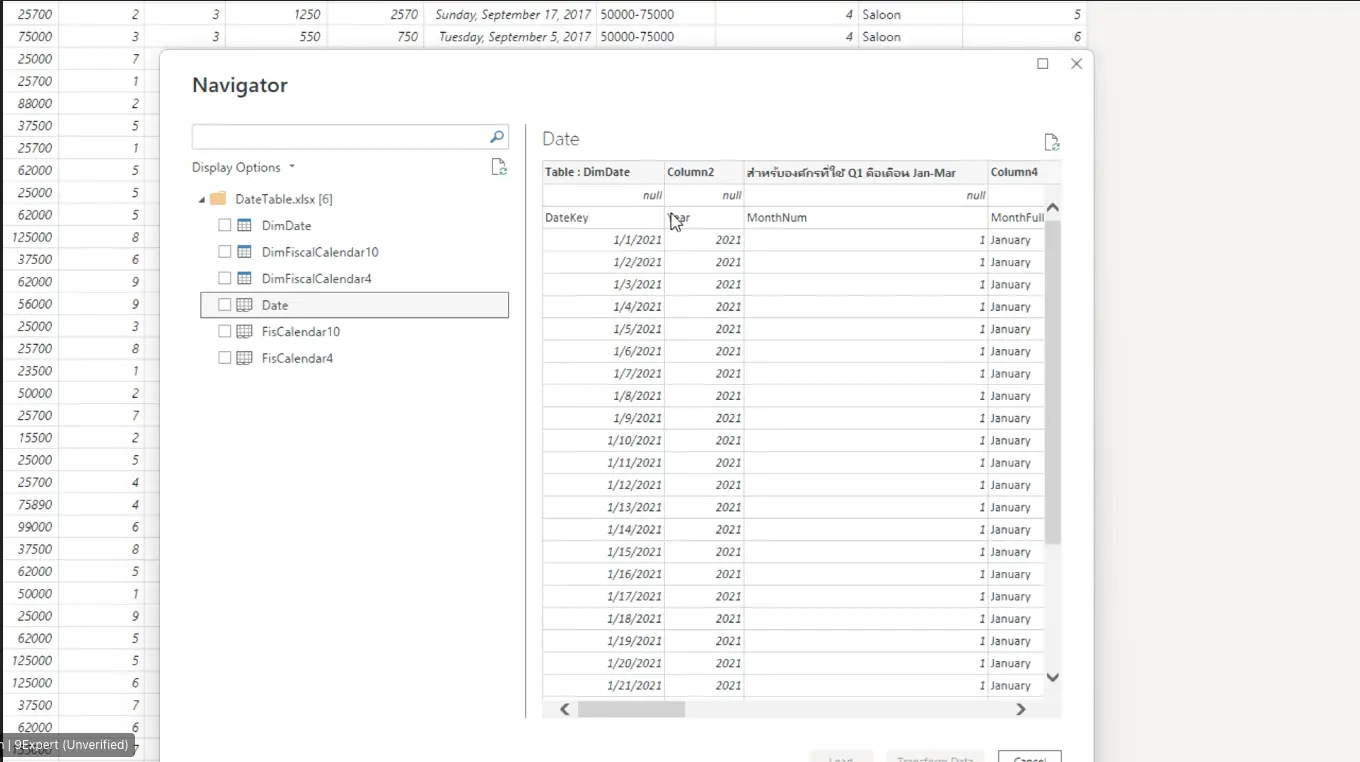Click the Date preview title
This screenshot has width=1360, height=762.
(561, 139)
